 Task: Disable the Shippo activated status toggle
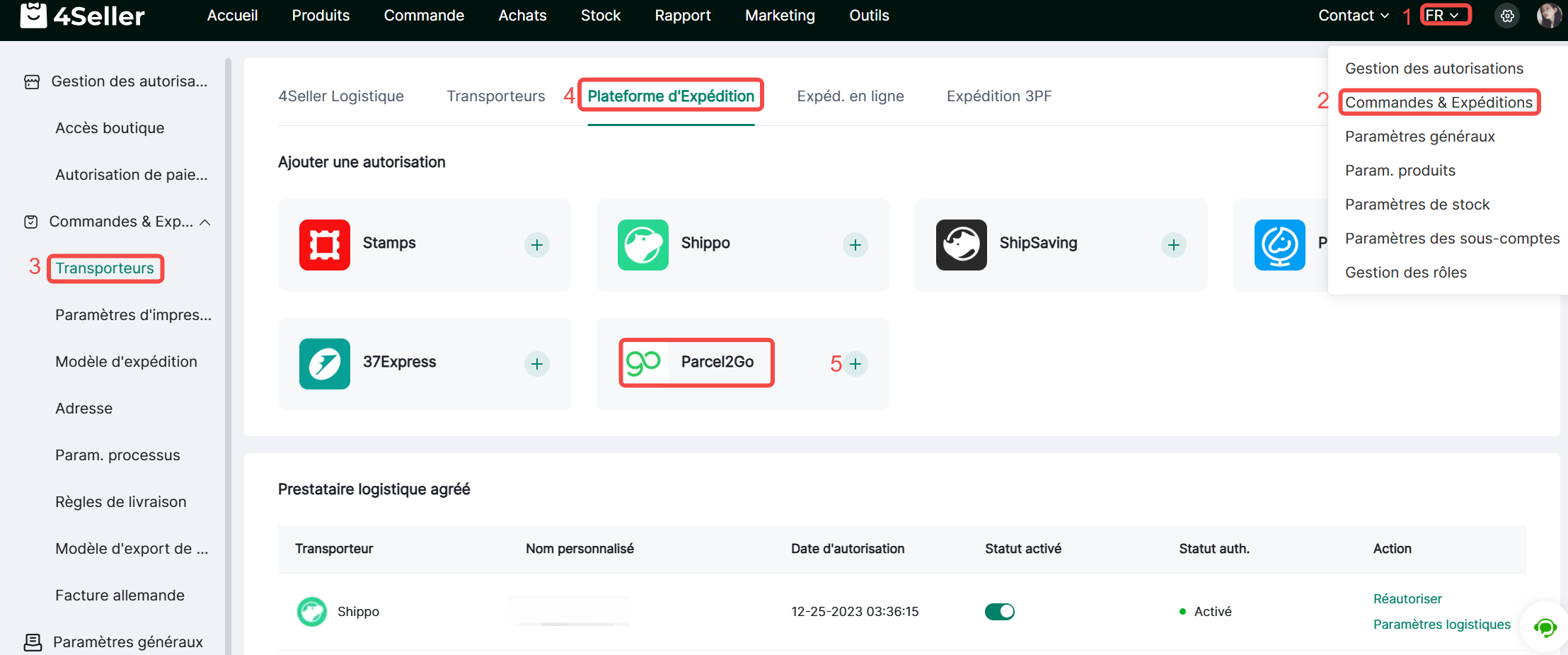[999, 611]
